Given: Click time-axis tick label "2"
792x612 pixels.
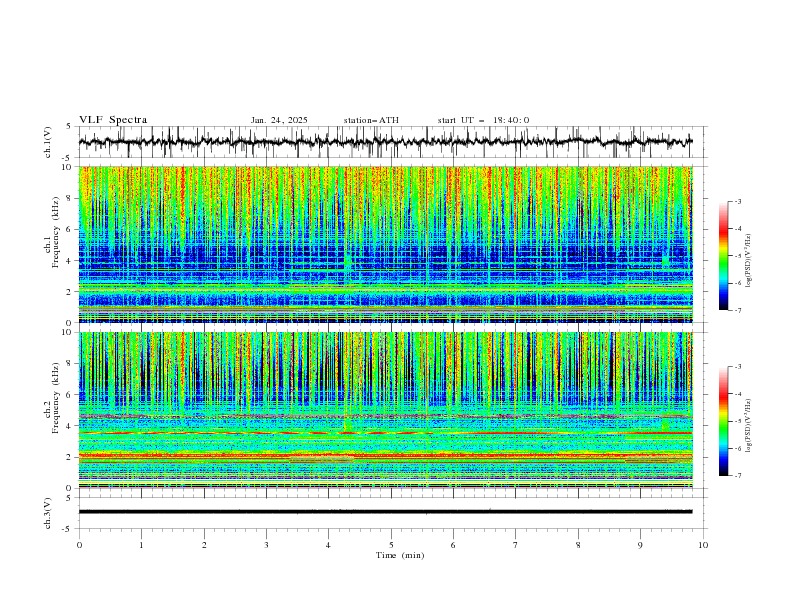Looking at the screenshot, I should (x=204, y=545).
